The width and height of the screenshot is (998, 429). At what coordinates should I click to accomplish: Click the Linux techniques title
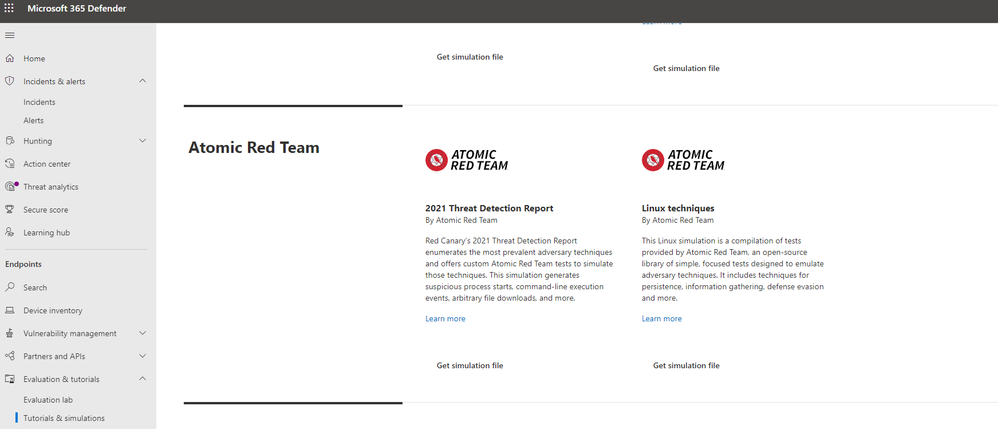pos(678,208)
